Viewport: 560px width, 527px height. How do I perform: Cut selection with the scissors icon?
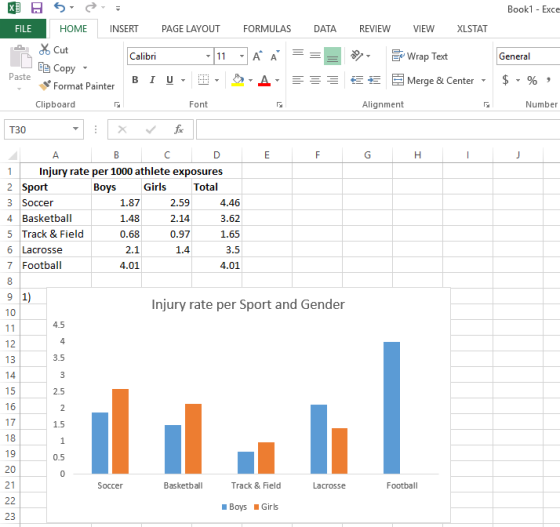tap(44, 50)
